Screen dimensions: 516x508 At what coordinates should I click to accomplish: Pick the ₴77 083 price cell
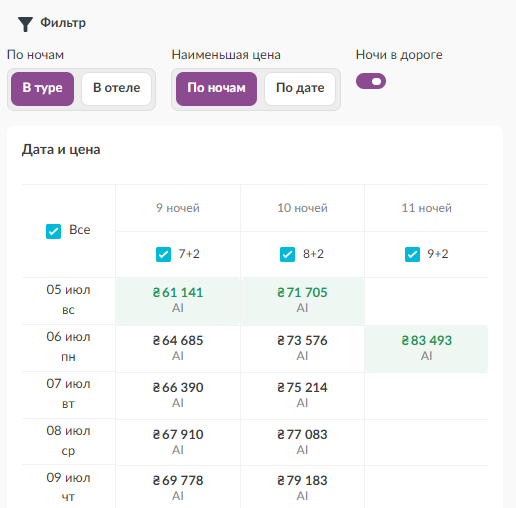pos(302,443)
